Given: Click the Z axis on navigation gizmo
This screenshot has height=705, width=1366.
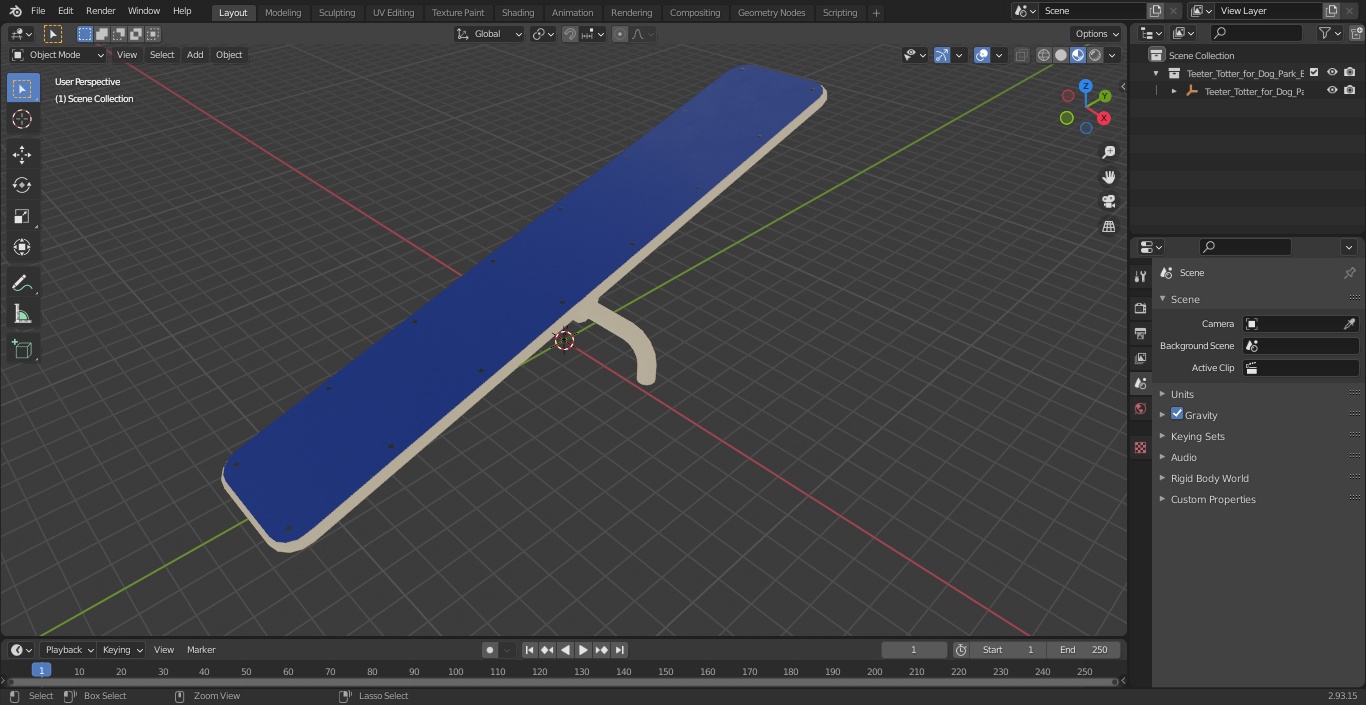Looking at the screenshot, I should point(1085,86).
